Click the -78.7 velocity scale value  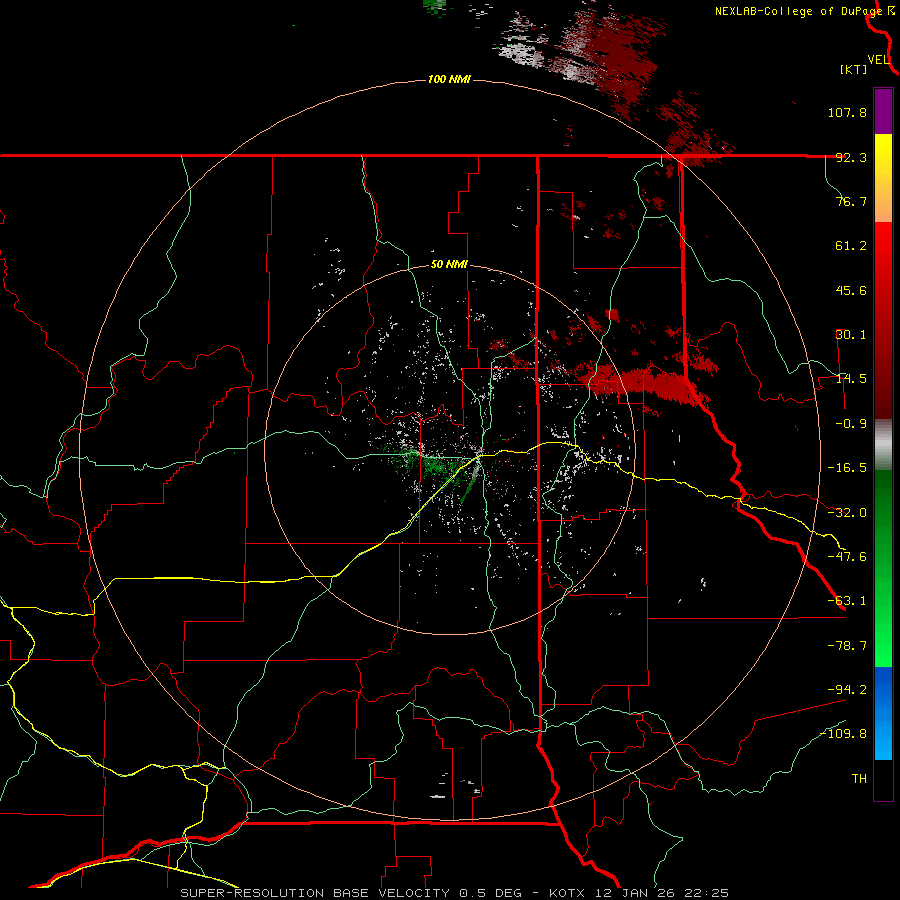[847, 646]
